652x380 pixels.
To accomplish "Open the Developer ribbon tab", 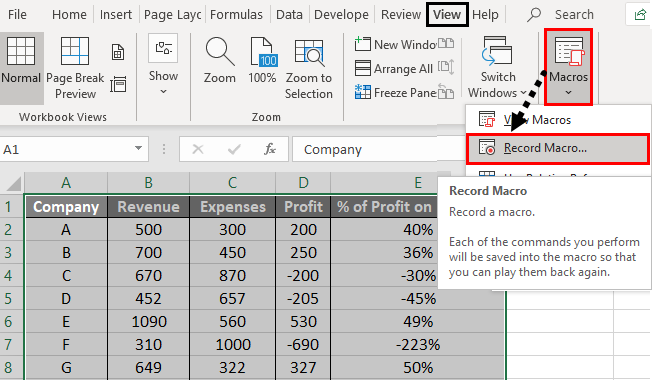I will [341, 15].
